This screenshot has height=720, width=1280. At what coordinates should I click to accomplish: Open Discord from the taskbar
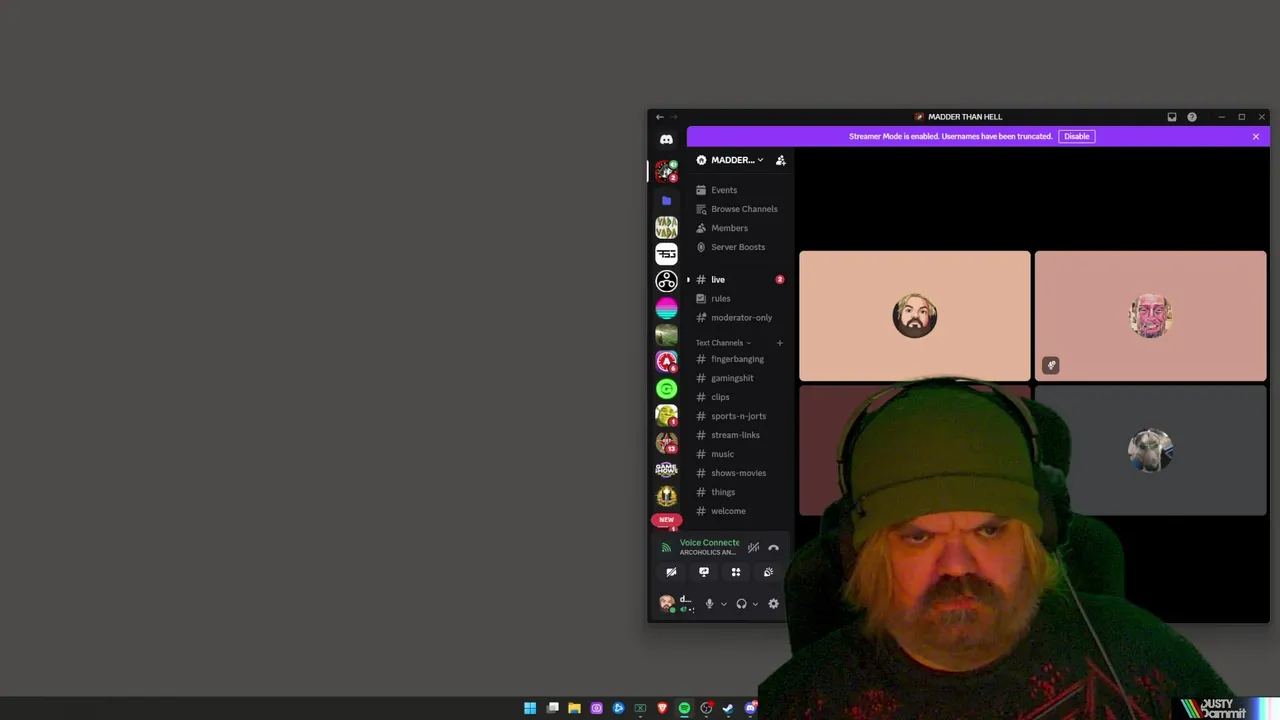[751, 708]
